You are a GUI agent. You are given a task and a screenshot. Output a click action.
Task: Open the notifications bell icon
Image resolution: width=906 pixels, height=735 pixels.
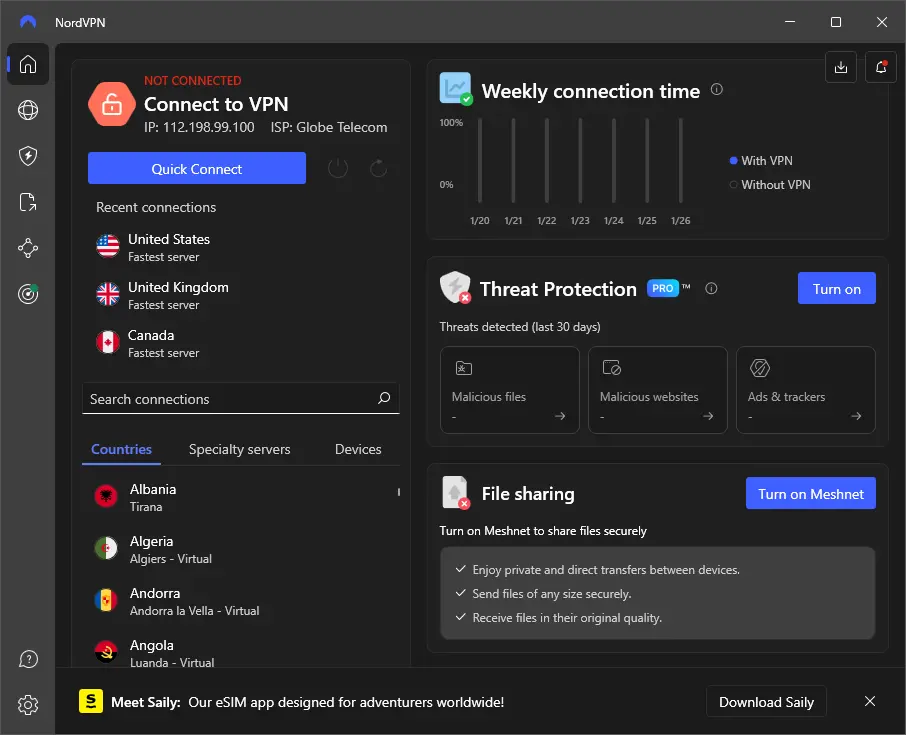(881, 67)
